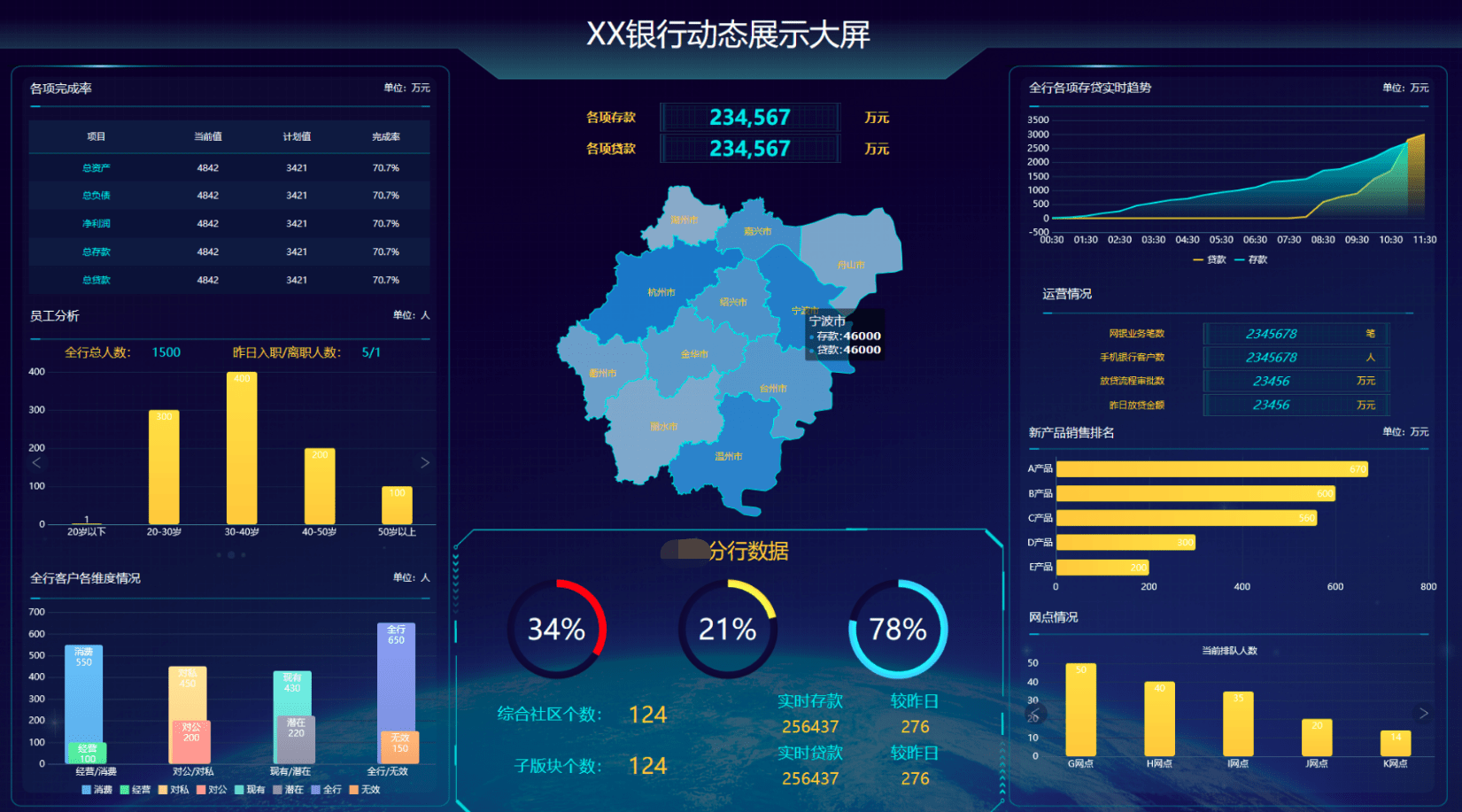Select 温州市 region on the map
Viewport: 1462px width, 812px height.
click(x=728, y=456)
